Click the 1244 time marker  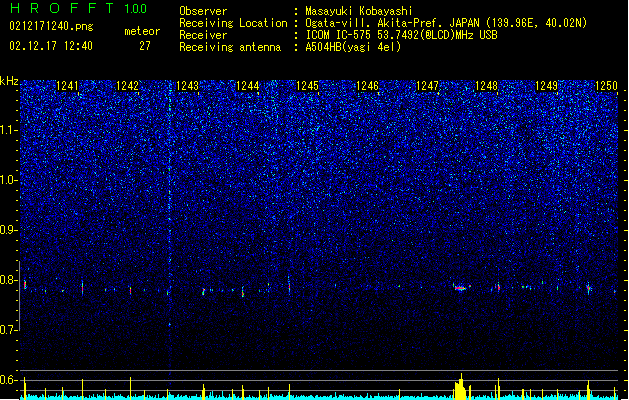[248, 86]
